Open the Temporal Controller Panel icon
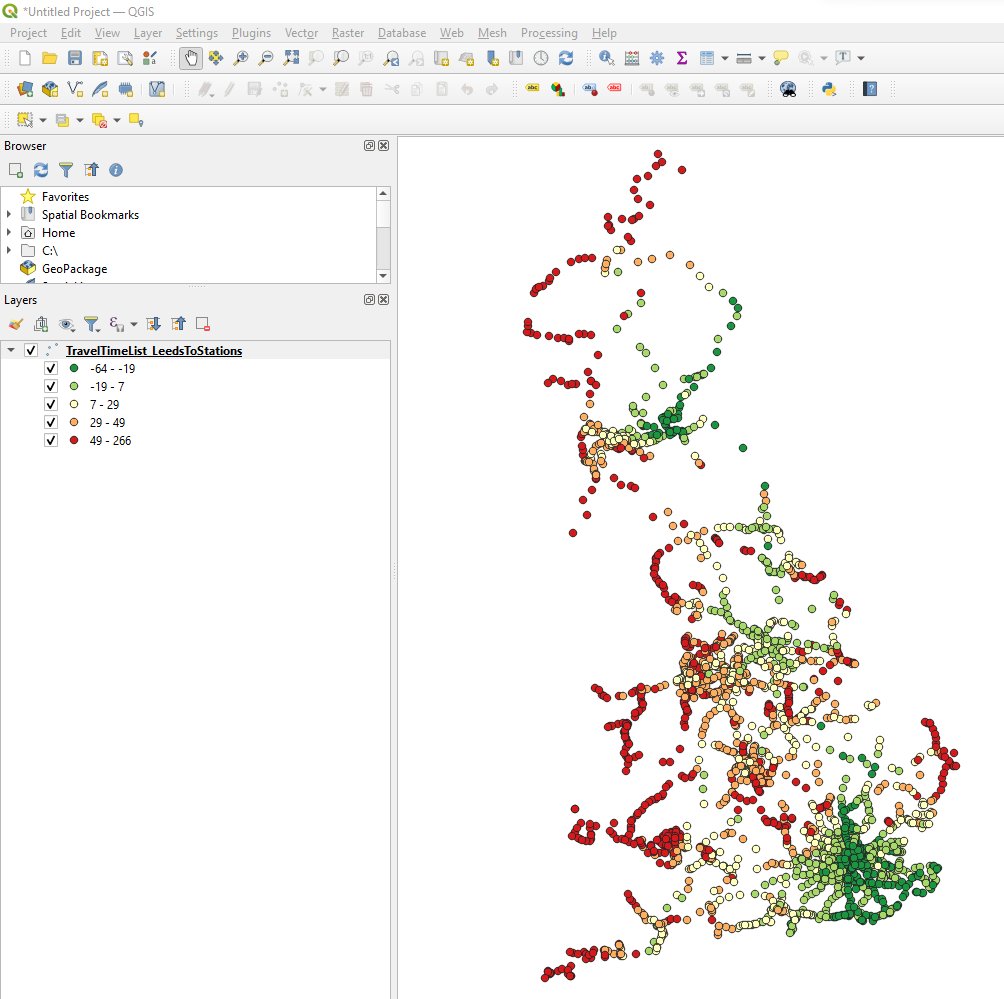 (540, 58)
